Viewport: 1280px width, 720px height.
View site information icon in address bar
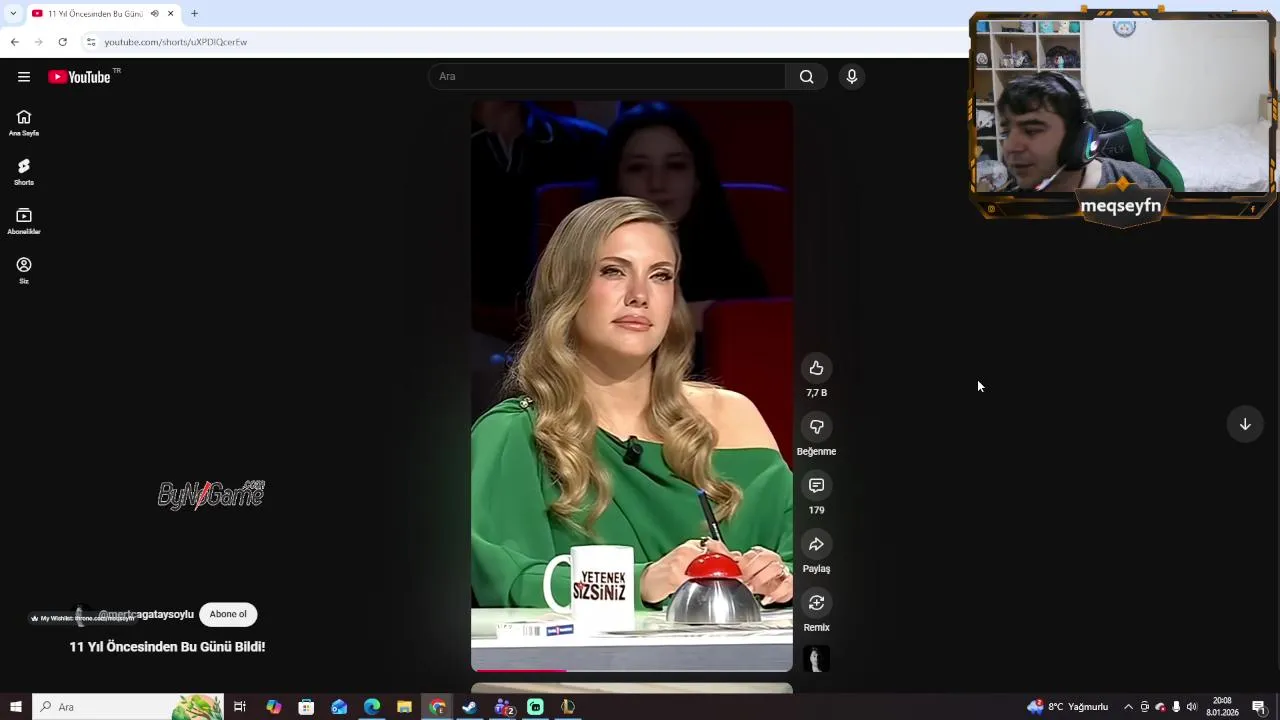(91, 42)
